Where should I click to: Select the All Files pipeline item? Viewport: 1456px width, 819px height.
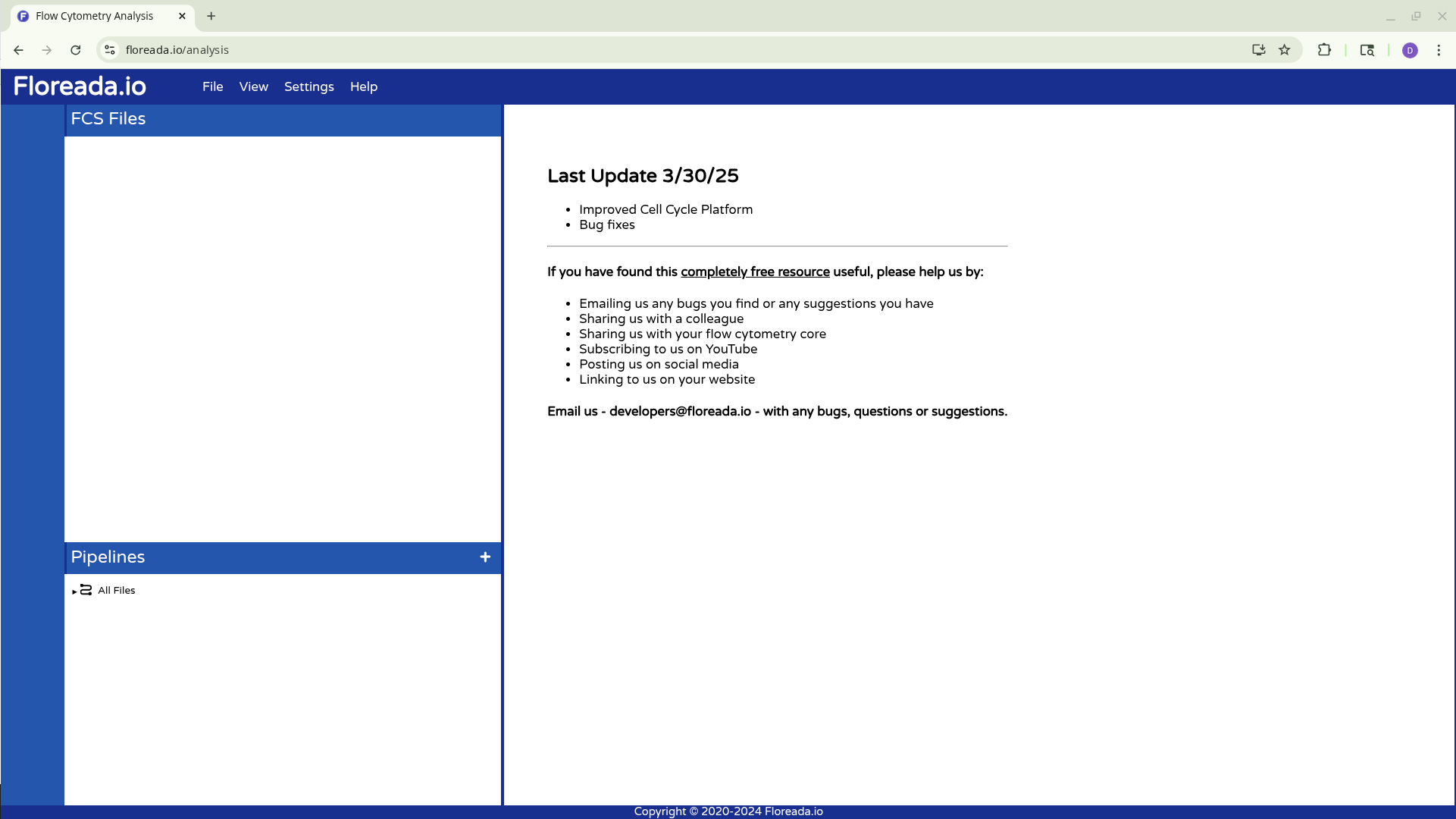click(x=116, y=591)
